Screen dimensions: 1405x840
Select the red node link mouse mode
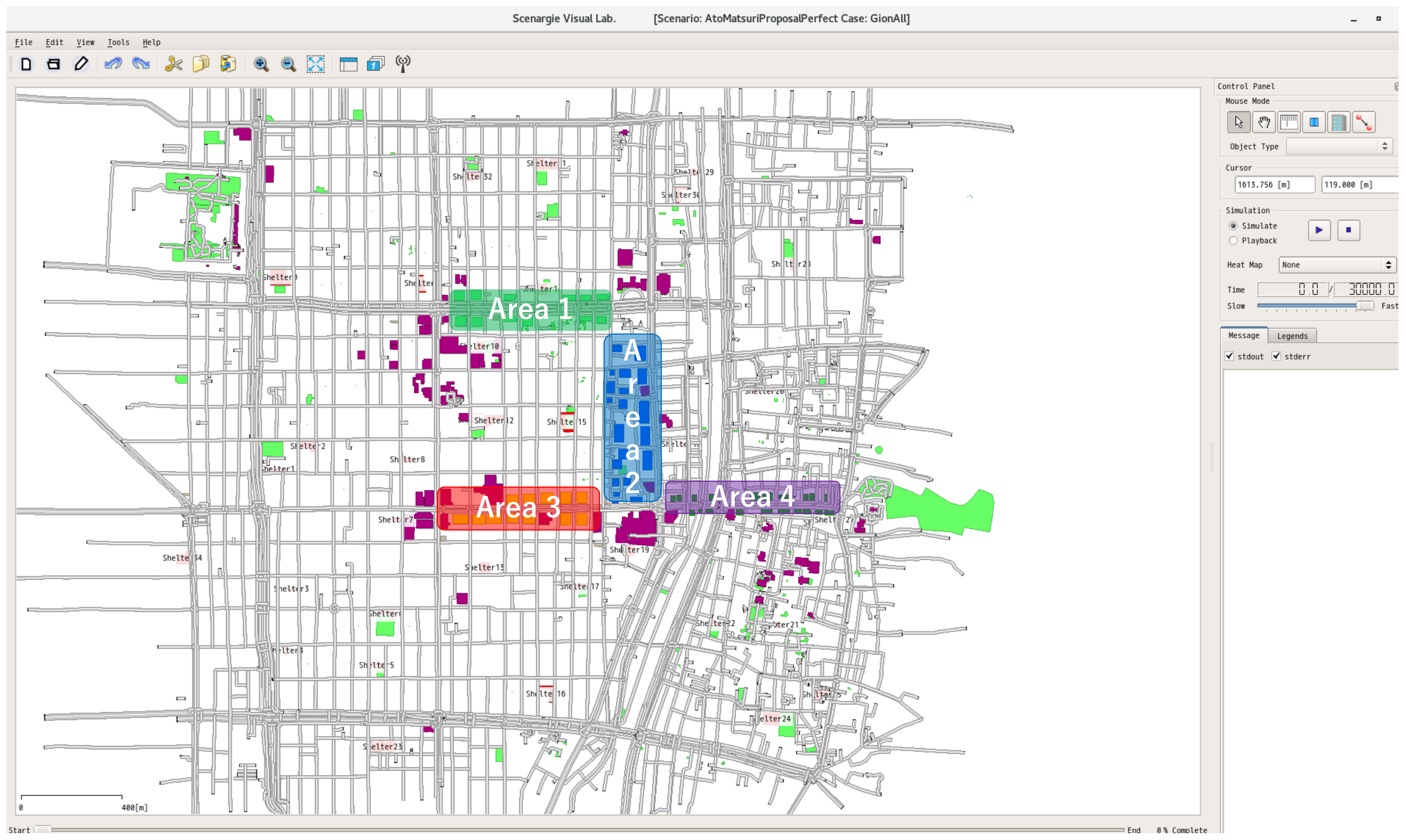(1364, 122)
